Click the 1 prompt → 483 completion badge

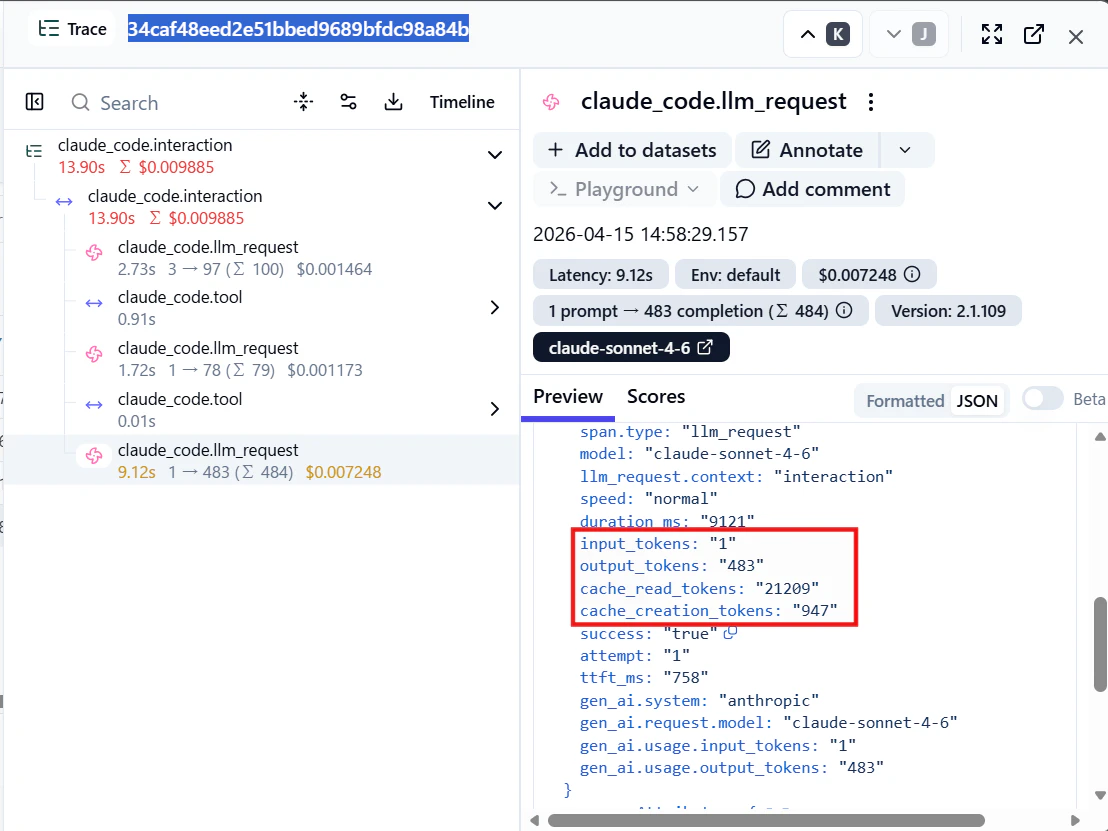coord(700,310)
